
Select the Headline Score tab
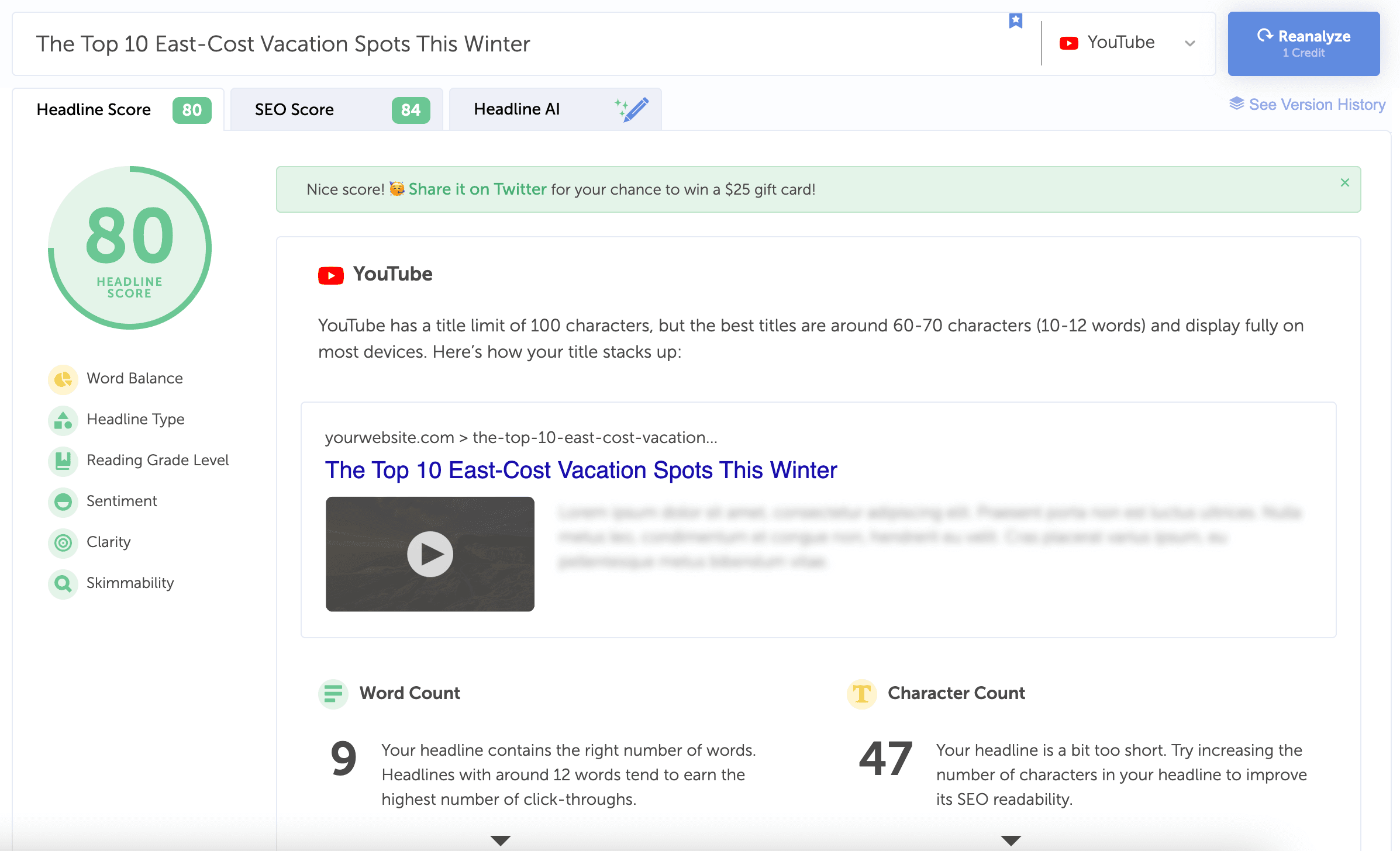click(118, 110)
